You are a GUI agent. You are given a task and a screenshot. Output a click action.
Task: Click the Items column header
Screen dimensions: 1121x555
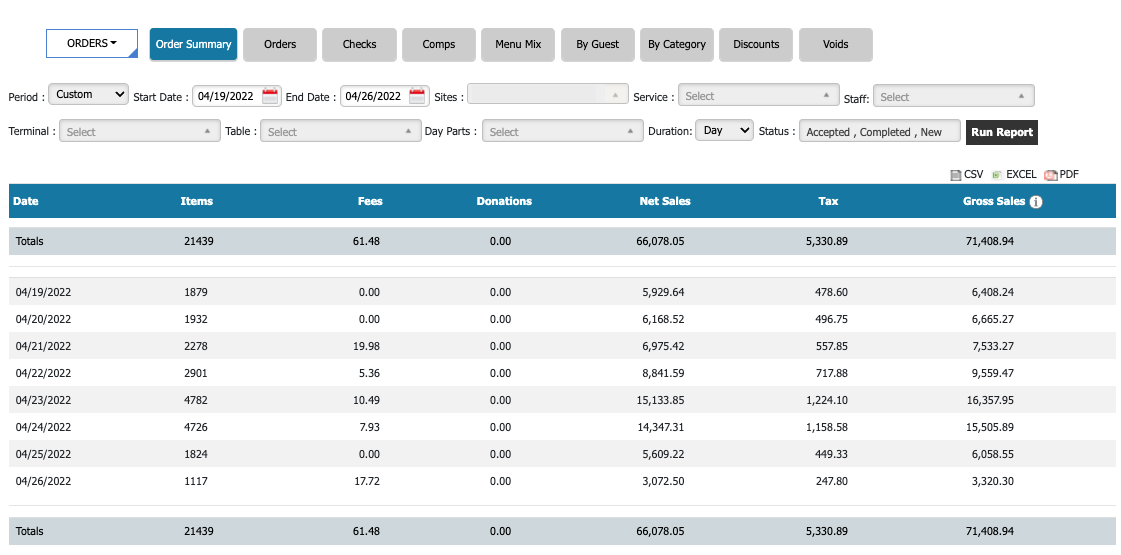[197, 202]
